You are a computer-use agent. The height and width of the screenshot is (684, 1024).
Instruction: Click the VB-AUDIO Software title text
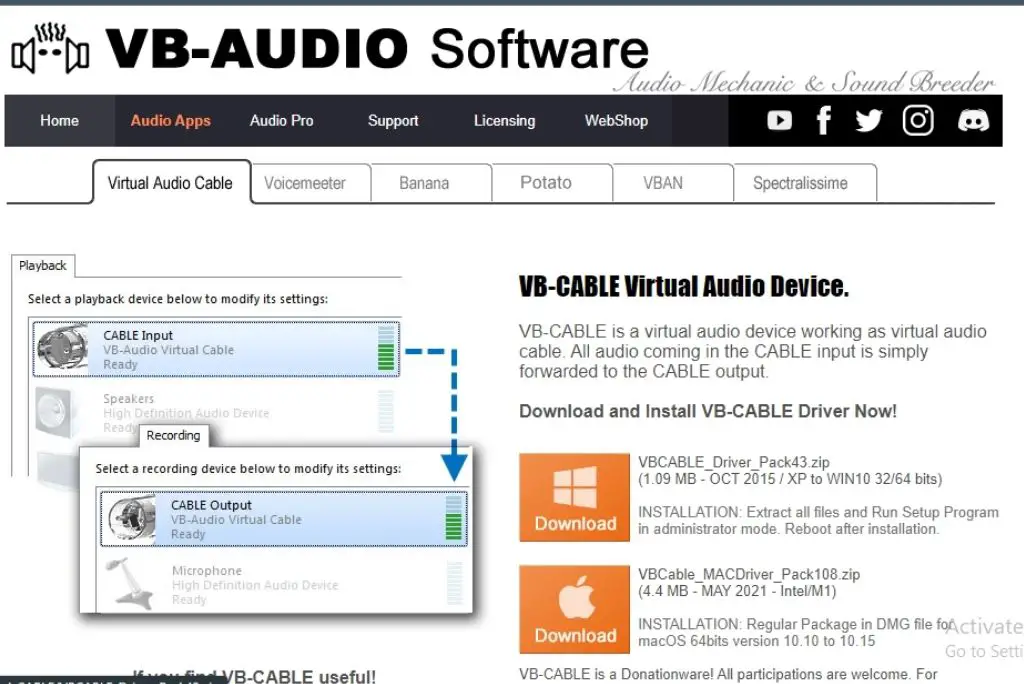click(377, 48)
